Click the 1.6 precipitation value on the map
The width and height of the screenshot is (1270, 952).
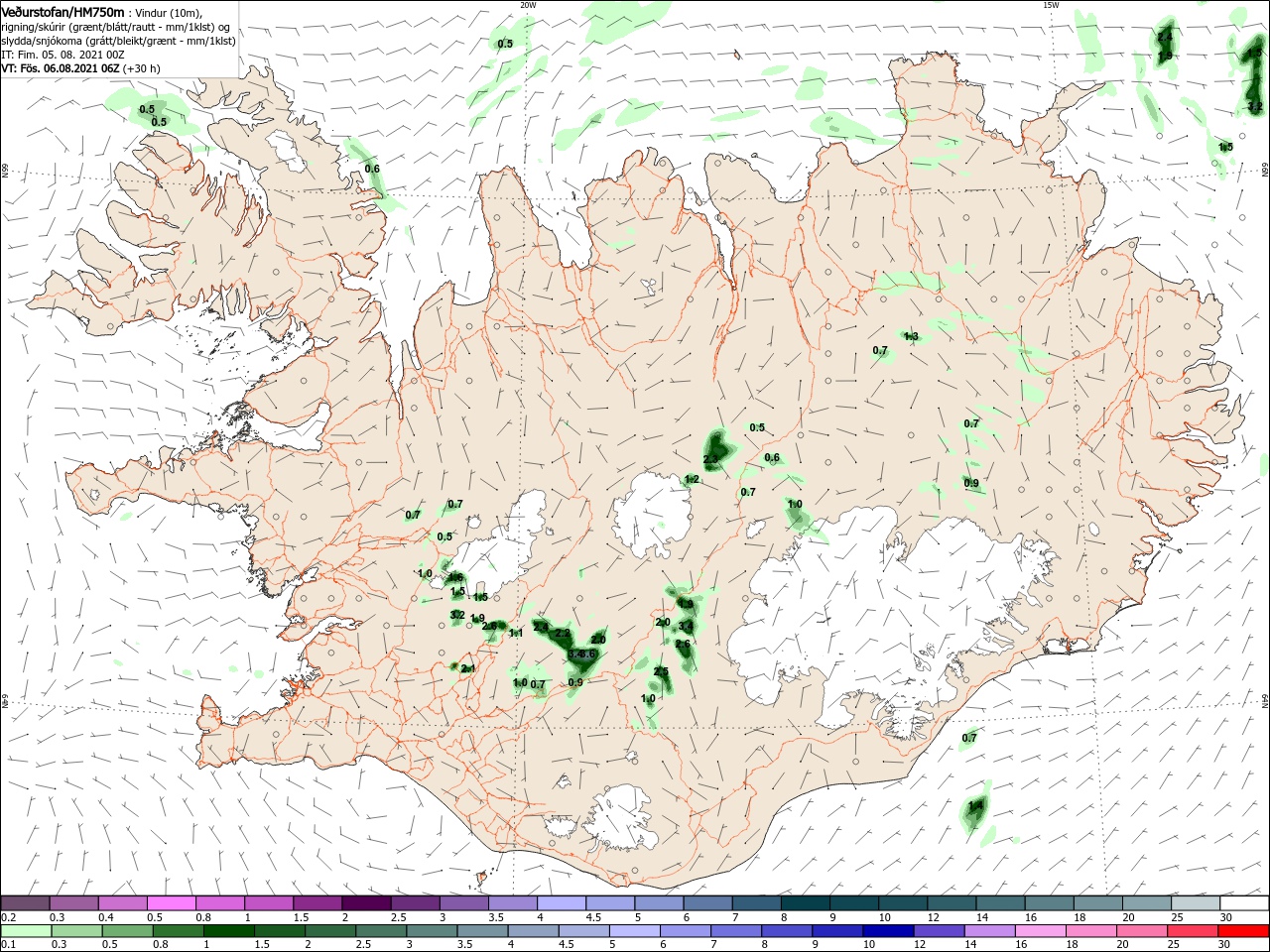coord(456,577)
